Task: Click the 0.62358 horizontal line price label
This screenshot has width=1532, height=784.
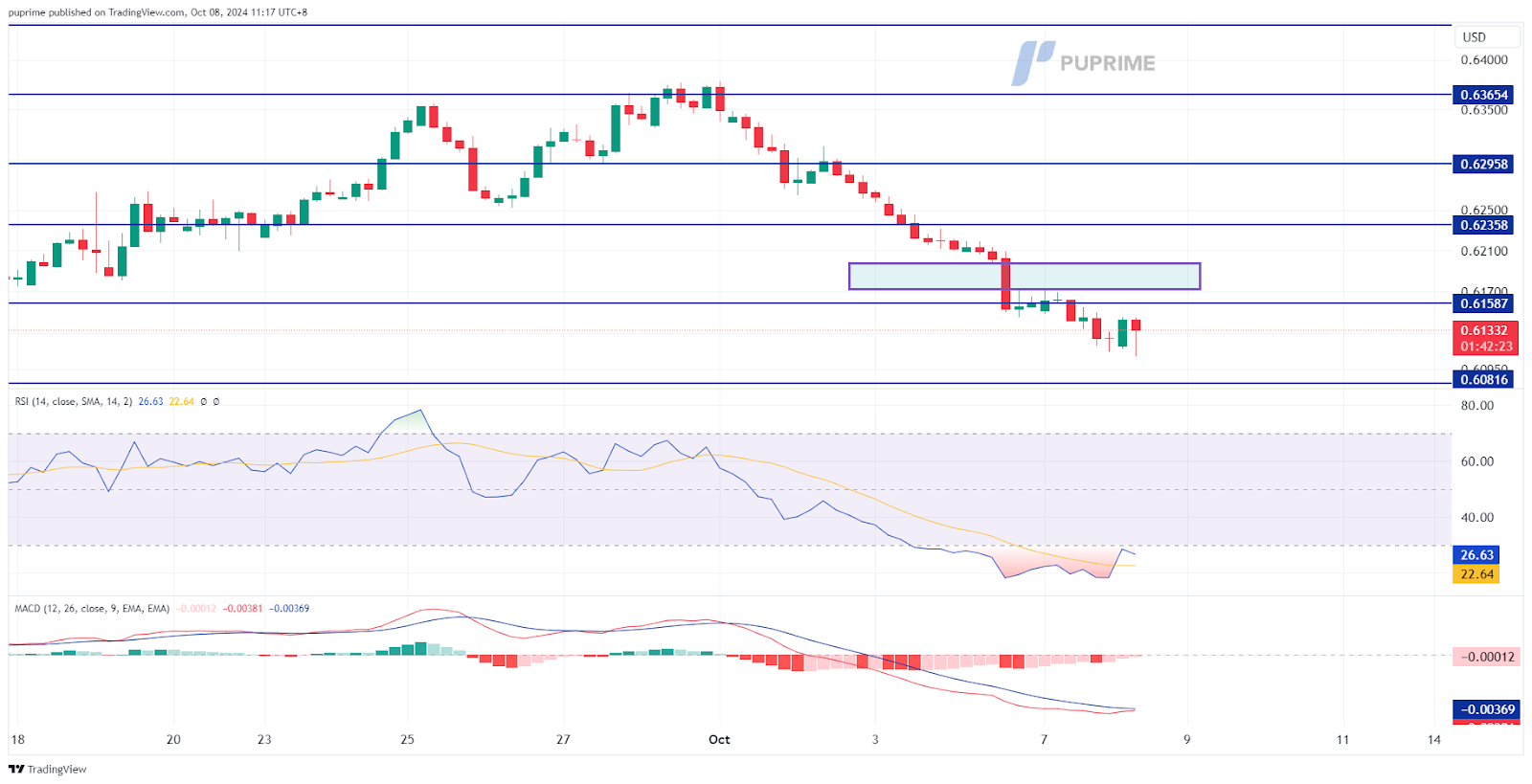Action: (1484, 225)
